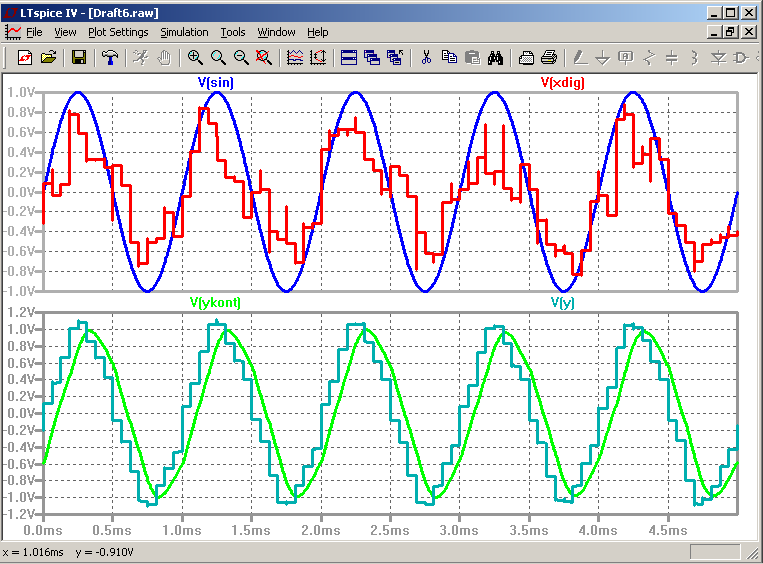This screenshot has width=763, height=564.
Task: Tile windows using the toolbar icon
Action: (x=349, y=58)
